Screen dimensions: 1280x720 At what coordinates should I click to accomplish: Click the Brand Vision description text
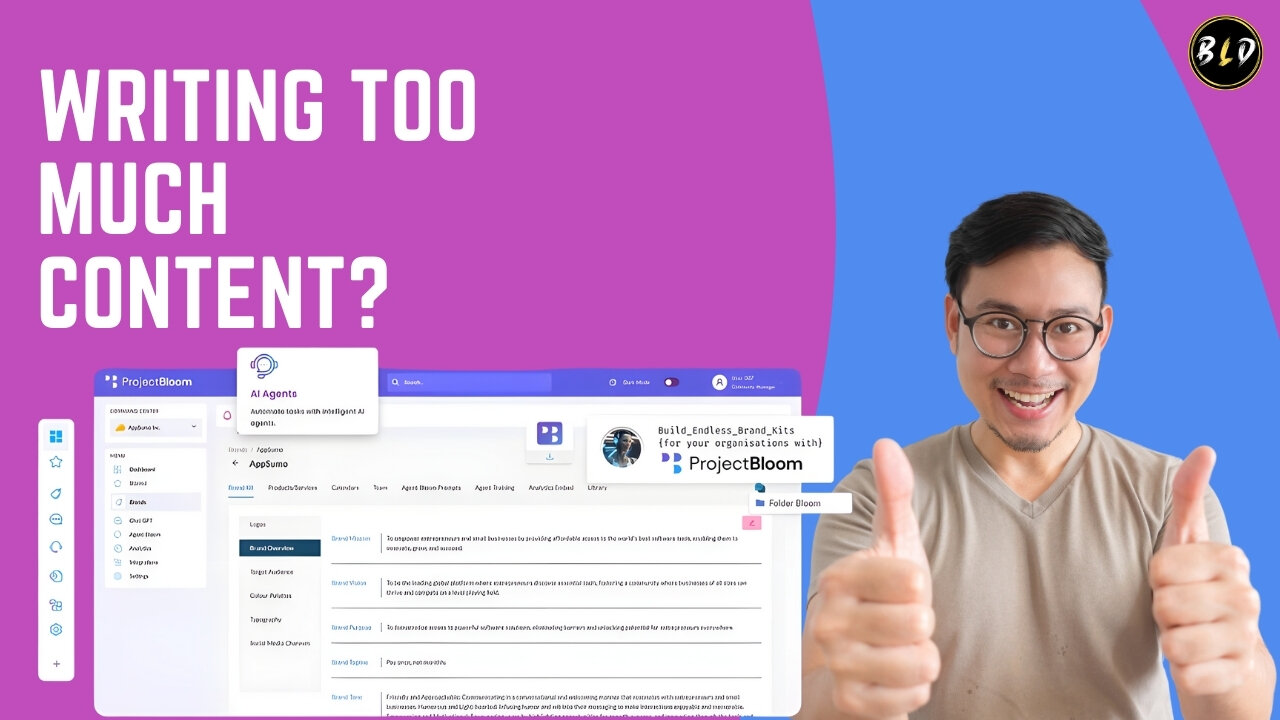coord(566,587)
